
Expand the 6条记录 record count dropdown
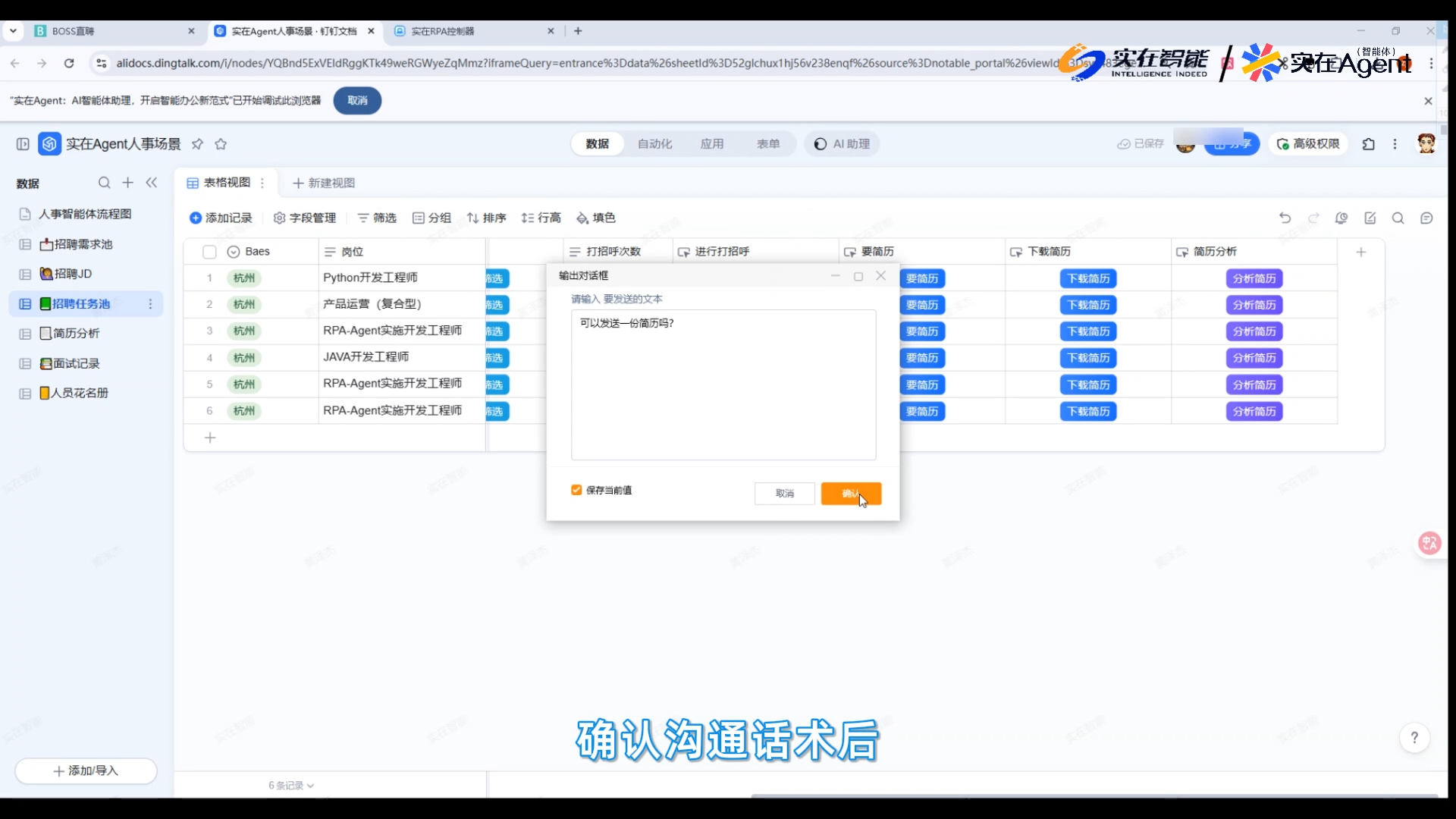(291, 786)
